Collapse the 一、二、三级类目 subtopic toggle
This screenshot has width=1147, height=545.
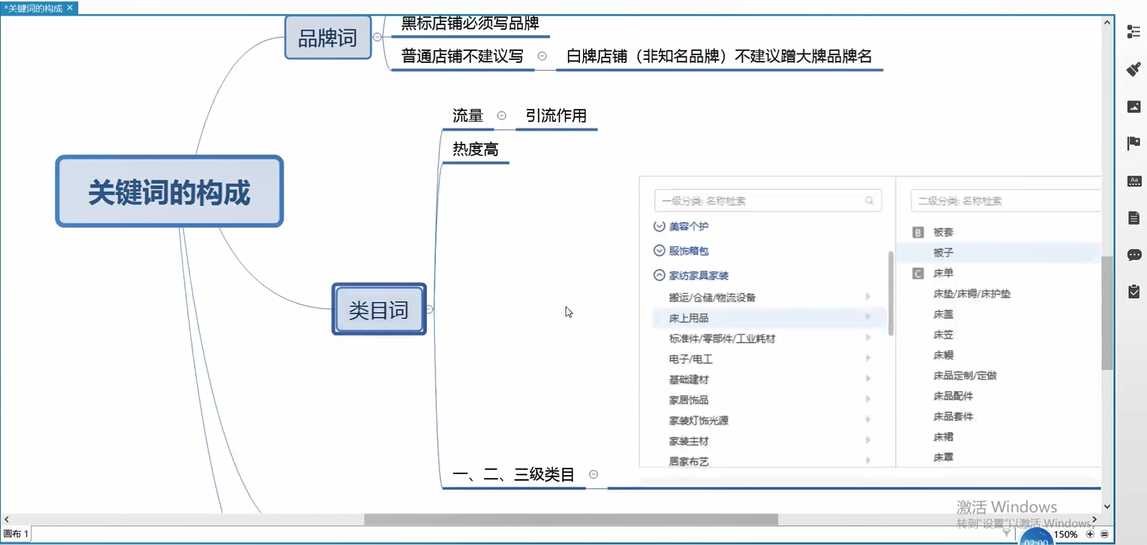[594, 474]
